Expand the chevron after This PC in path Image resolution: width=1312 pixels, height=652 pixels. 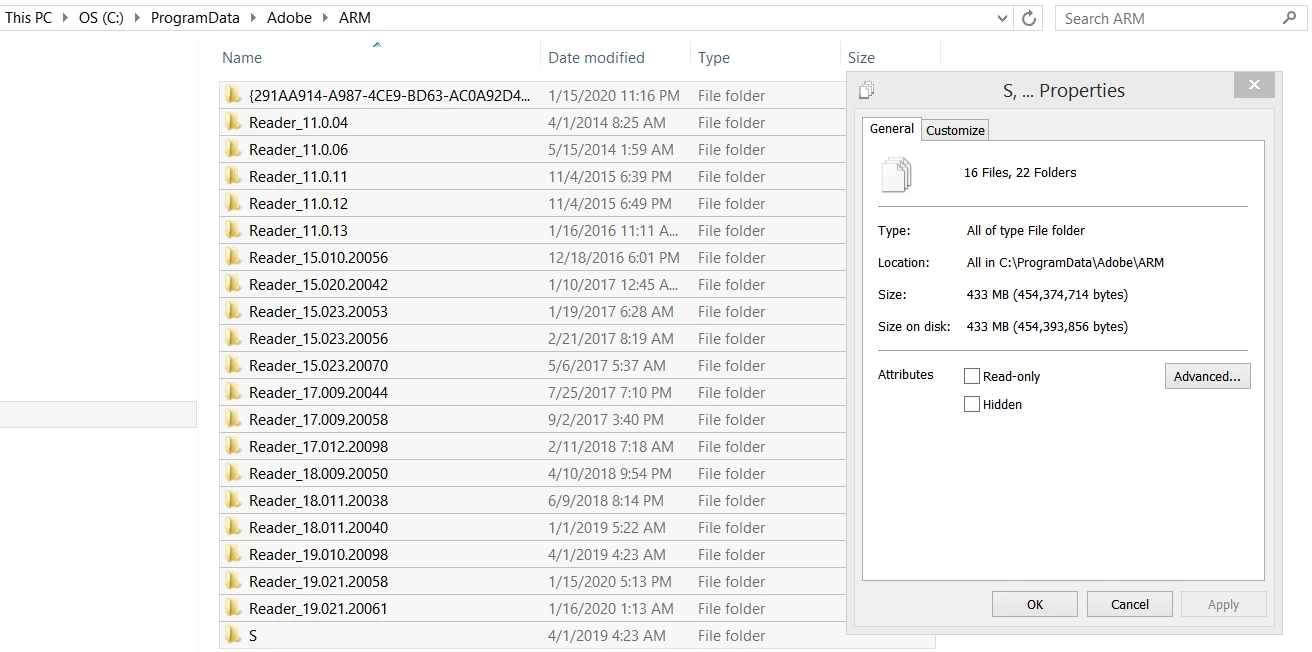pos(65,18)
